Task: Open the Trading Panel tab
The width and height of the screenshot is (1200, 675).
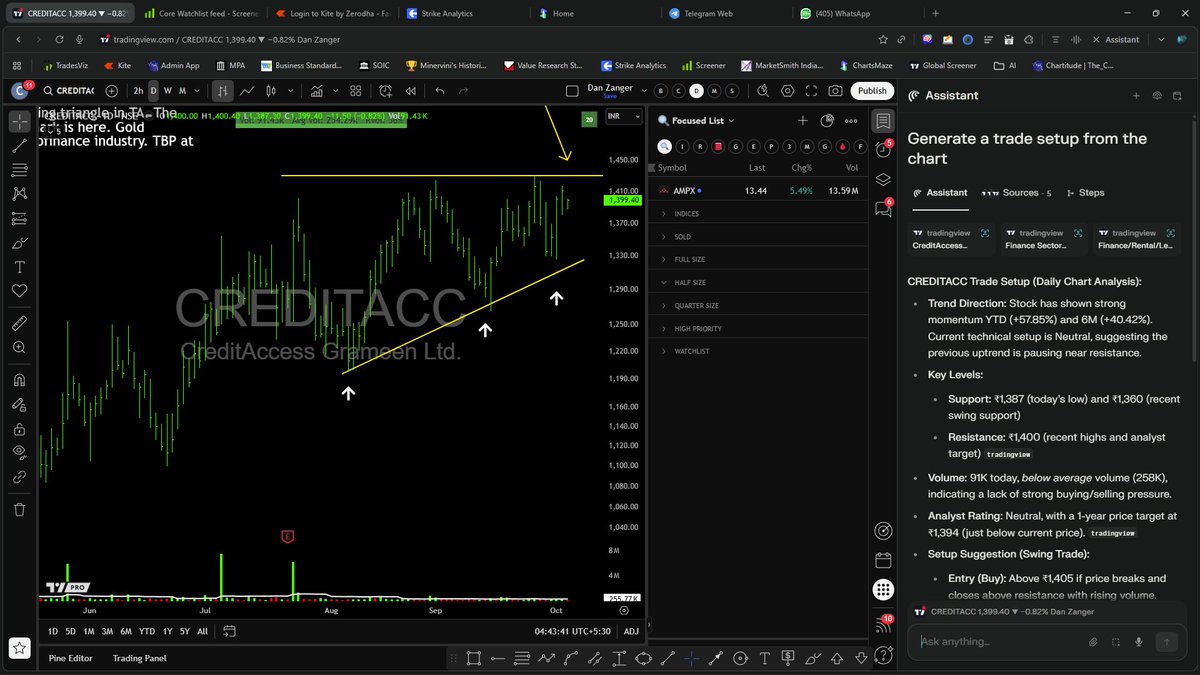Action: pyautogui.click(x=140, y=658)
